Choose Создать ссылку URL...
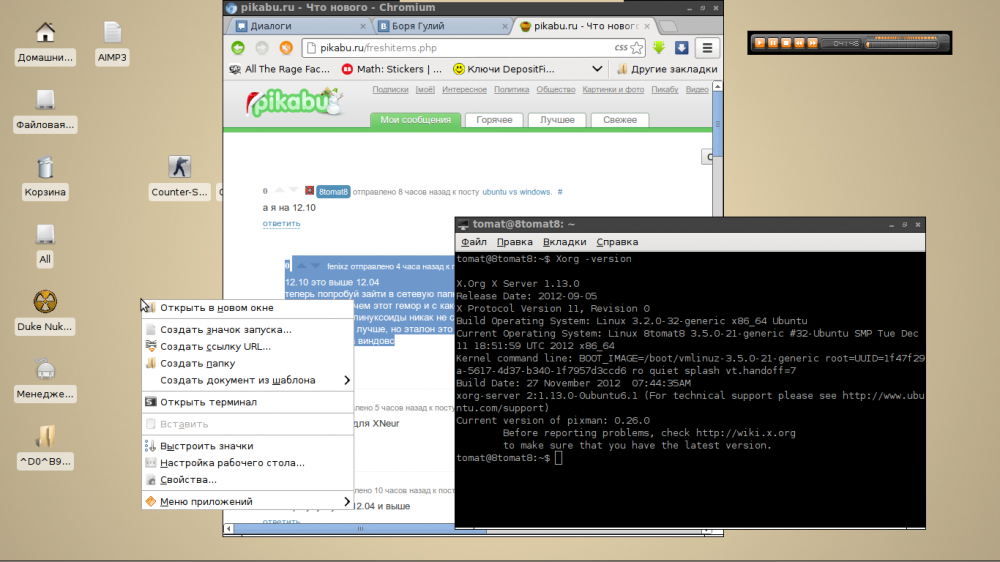 [247, 346]
